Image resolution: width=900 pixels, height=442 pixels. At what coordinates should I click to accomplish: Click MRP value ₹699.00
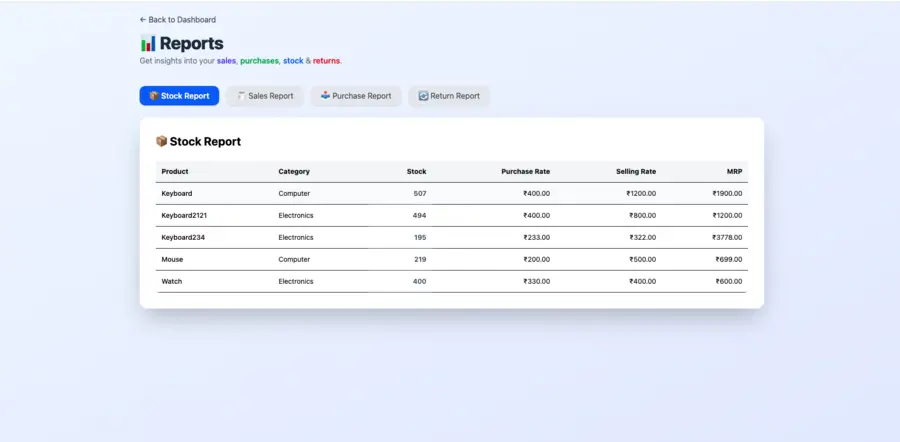729,259
